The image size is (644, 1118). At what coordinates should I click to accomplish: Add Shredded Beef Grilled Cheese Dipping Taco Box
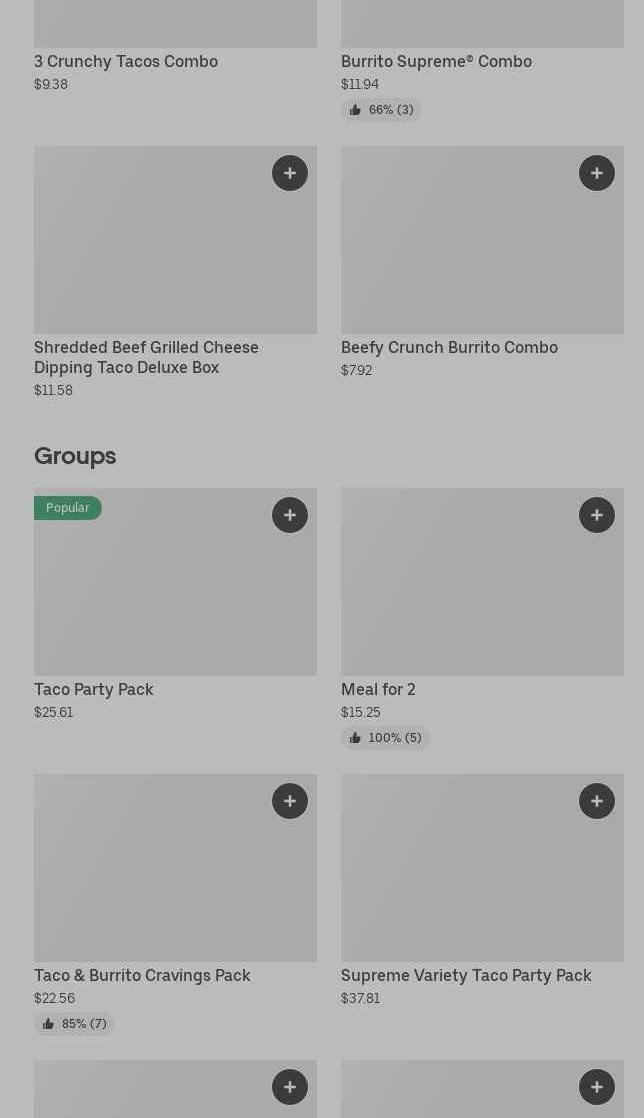(290, 173)
